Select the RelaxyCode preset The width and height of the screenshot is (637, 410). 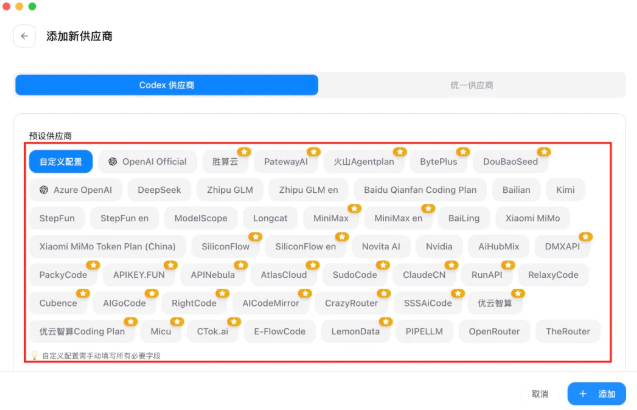coord(553,275)
